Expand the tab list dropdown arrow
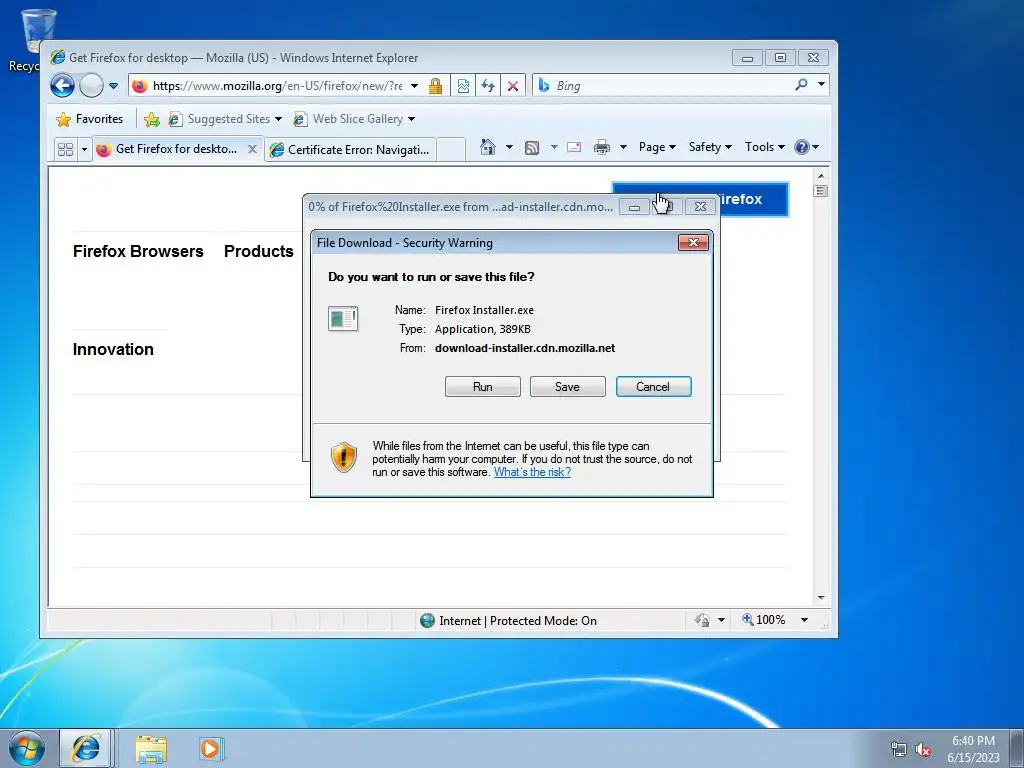Screen dimensions: 1024x768 pos(84,150)
